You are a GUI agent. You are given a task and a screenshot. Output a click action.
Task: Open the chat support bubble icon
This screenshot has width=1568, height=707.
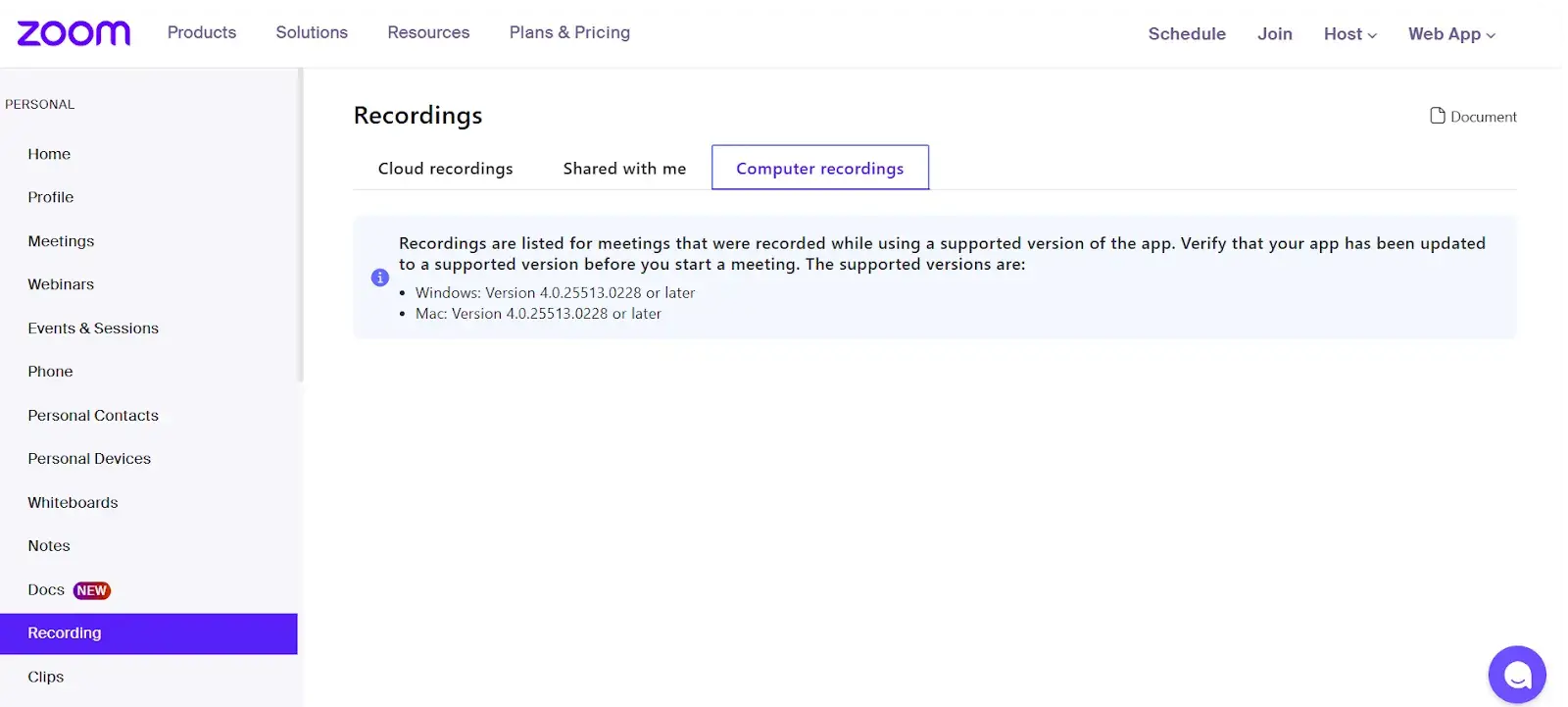1516,675
